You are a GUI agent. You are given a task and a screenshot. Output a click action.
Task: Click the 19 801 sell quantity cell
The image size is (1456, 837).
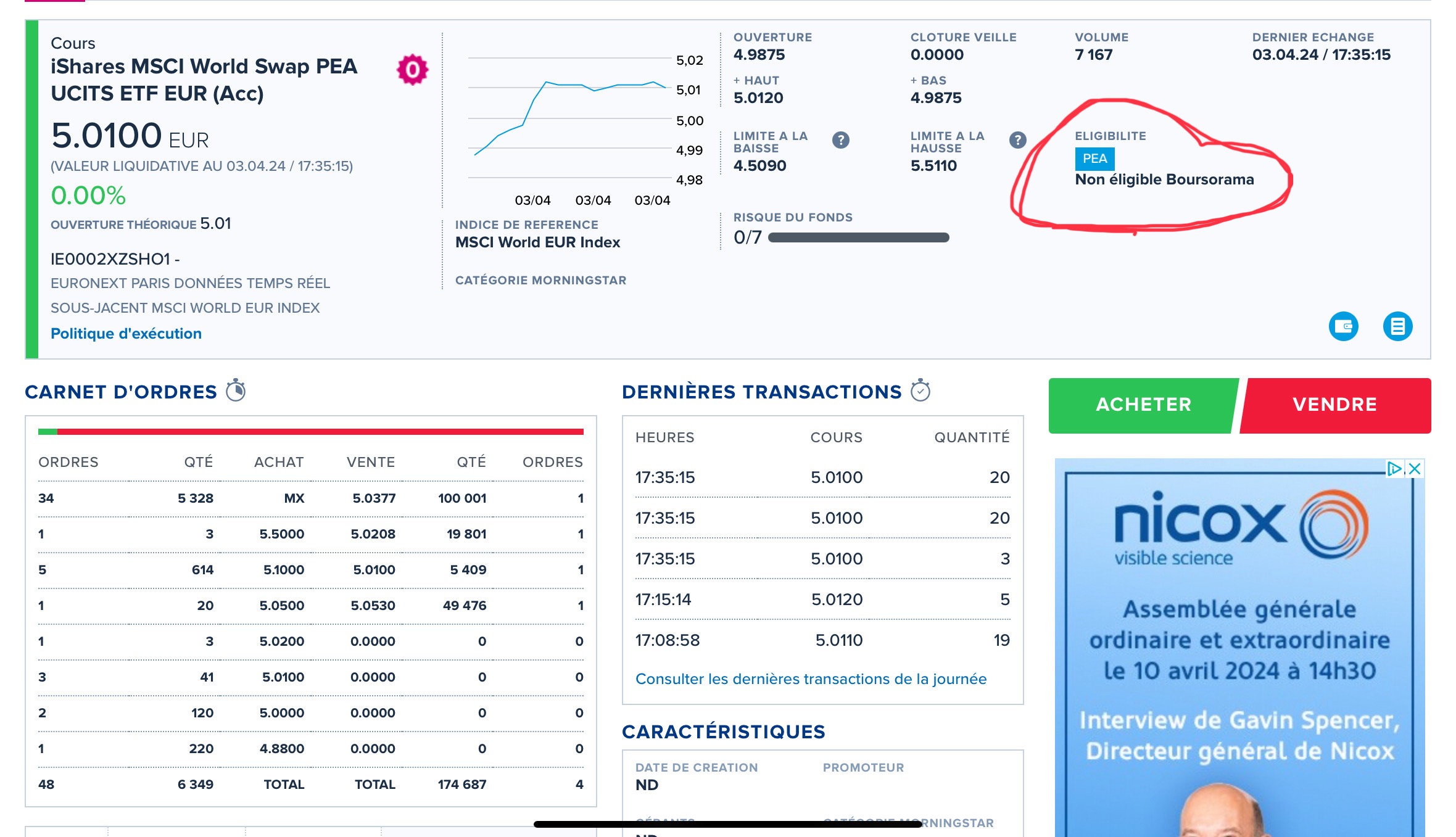[466, 534]
